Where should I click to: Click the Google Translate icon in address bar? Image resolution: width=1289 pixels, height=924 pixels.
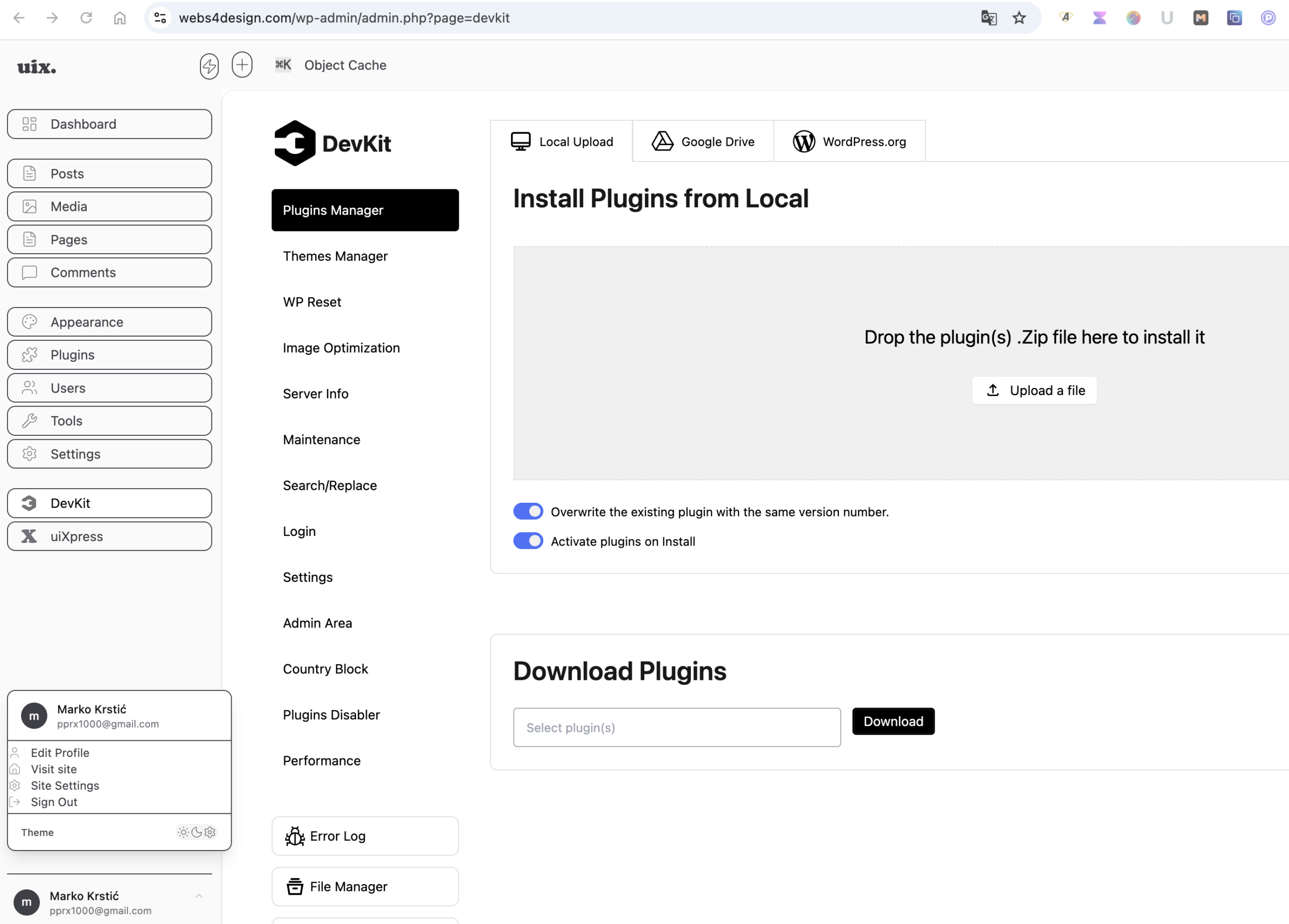989,18
